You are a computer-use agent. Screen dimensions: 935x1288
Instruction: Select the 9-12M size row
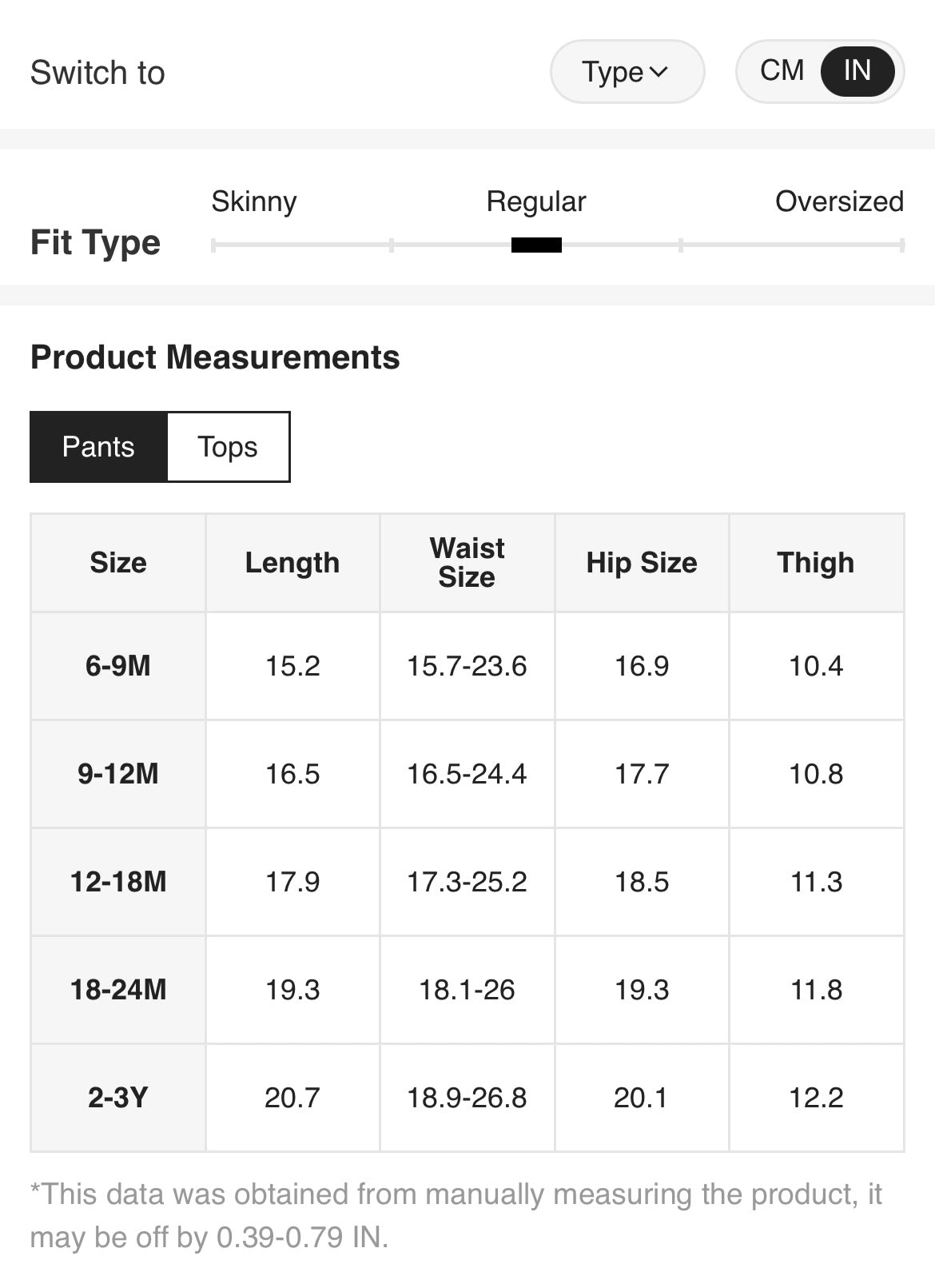point(118,774)
